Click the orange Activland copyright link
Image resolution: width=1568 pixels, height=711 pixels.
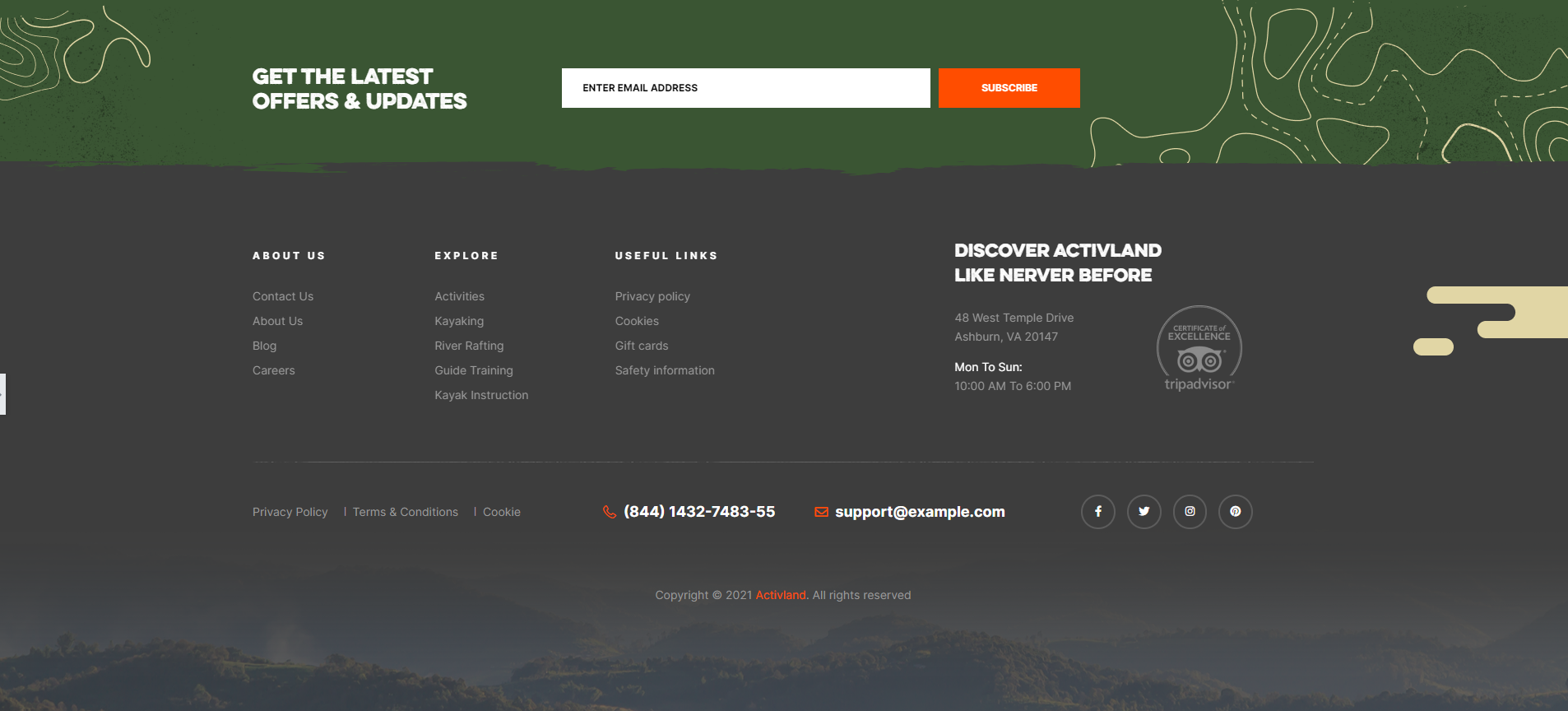pyautogui.click(x=781, y=595)
